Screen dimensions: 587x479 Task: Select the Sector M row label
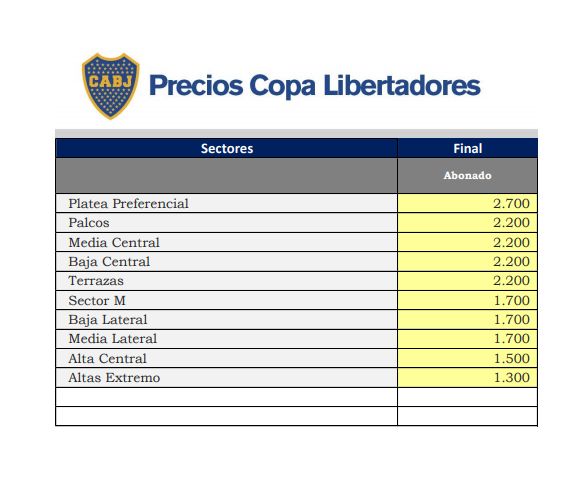tap(97, 300)
